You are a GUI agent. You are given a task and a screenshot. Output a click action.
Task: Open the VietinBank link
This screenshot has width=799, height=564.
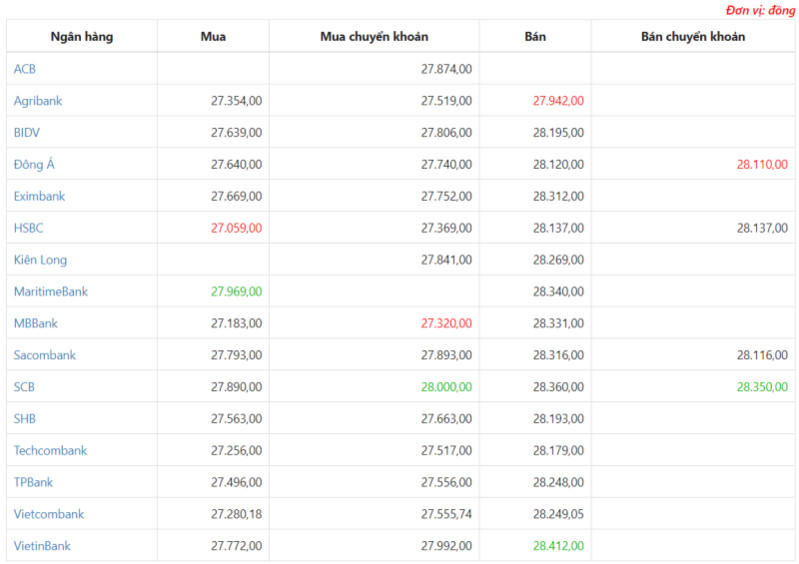coord(42,546)
